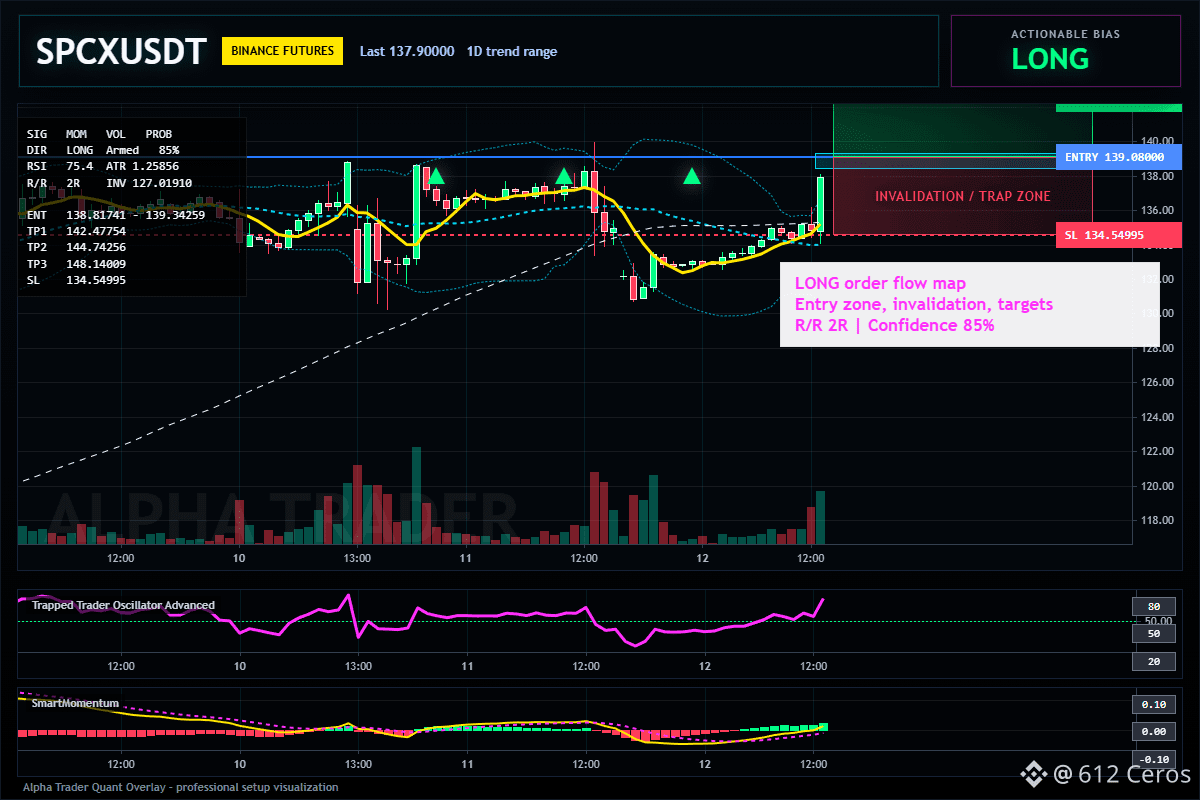This screenshot has height=800, width=1200.
Task: Click the 80 level on the oscillator axis
Action: click(x=1153, y=606)
